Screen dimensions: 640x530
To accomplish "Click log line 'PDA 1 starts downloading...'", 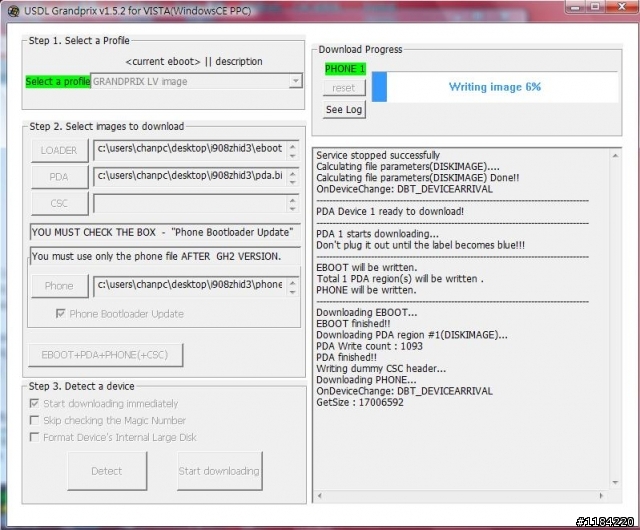I will 378,234.
